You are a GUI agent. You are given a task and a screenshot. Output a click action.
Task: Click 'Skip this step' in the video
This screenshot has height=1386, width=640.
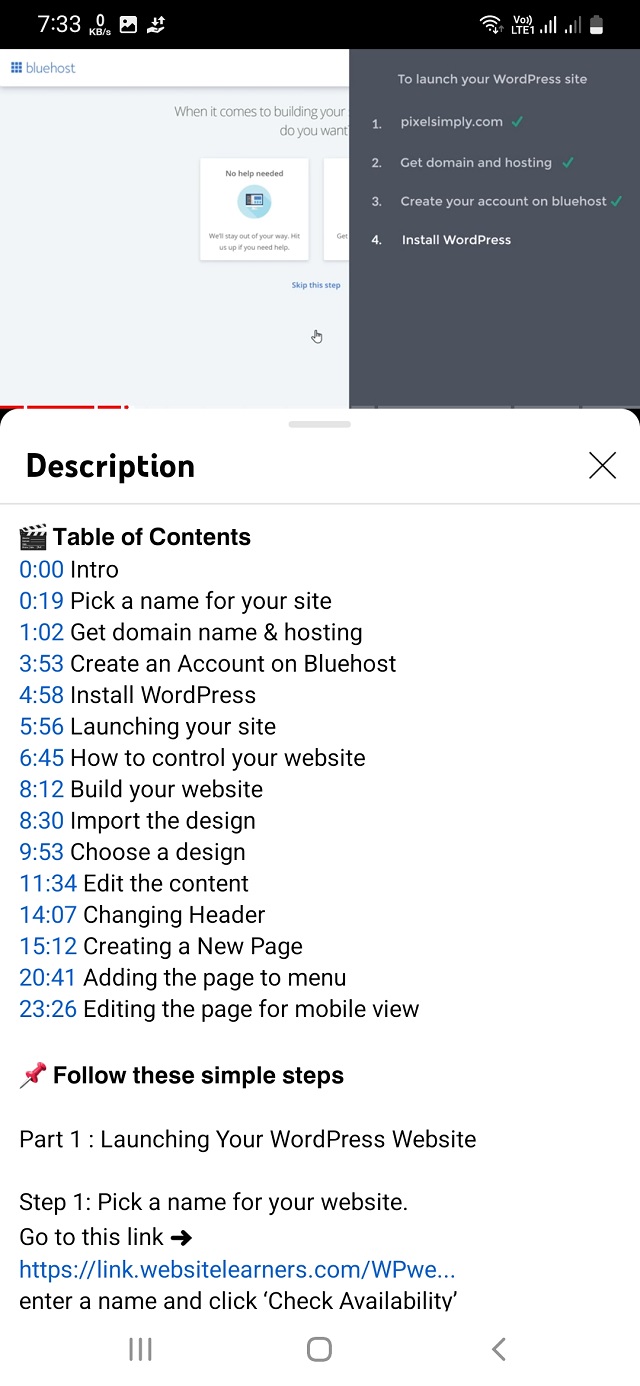[316, 285]
